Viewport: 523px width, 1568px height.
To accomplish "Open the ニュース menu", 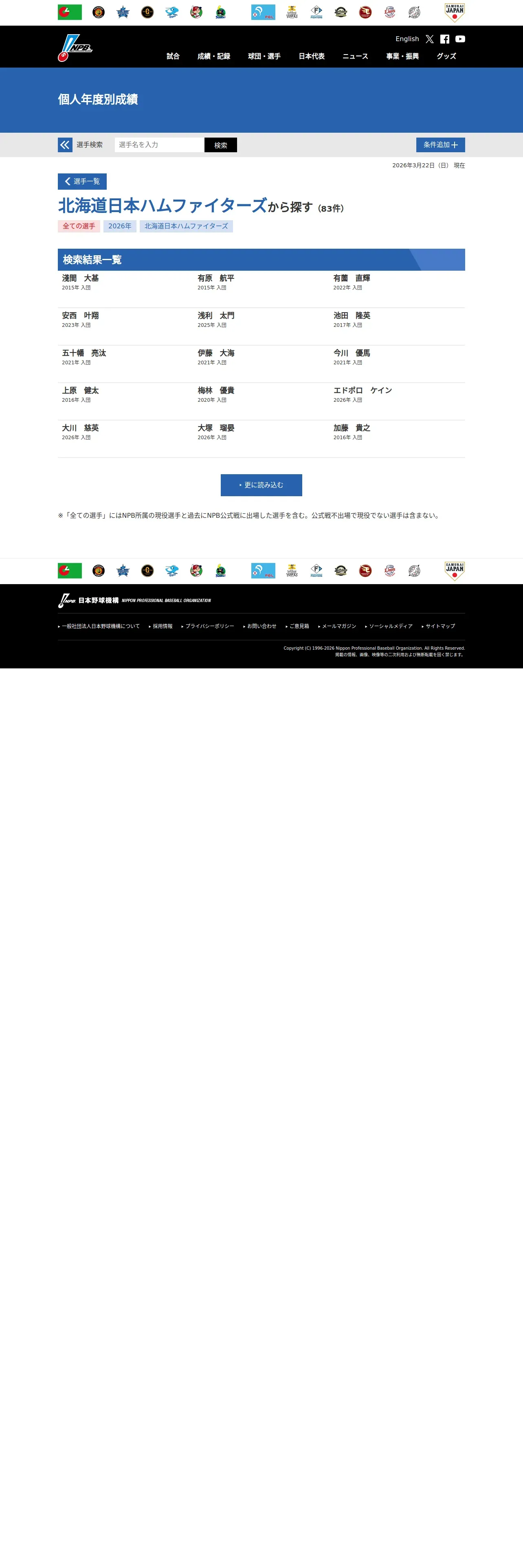I will click(356, 56).
